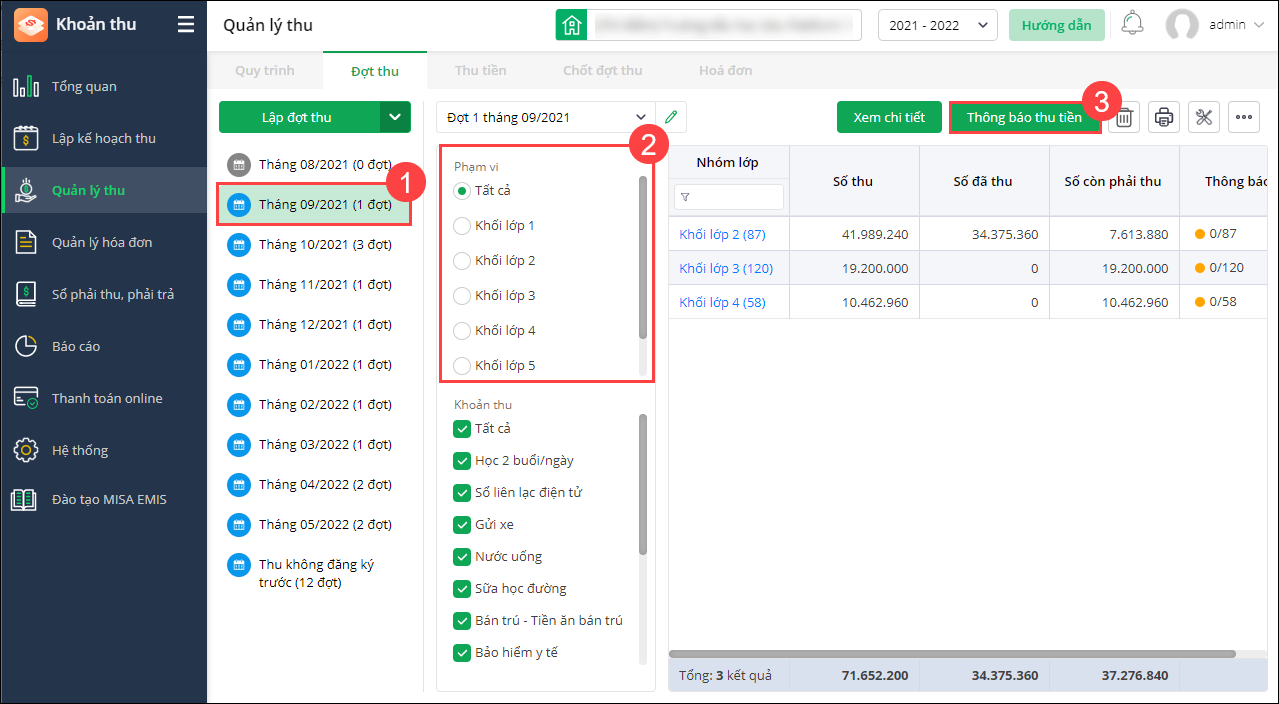Select Tháng 09/2021 (1 đợt) row
The width and height of the screenshot is (1279, 704).
[x=314, y=204]
